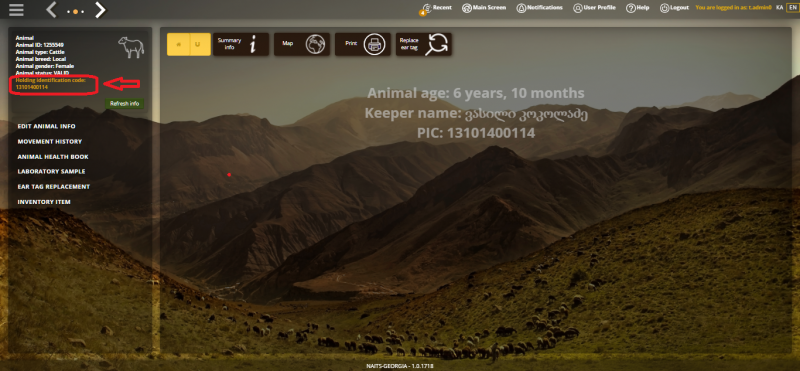Go forward with the right chevron arrow

[101, 10]
